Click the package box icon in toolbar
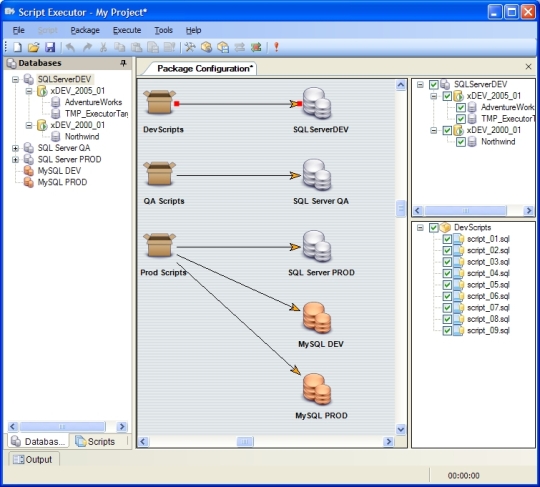 point(206,47)
